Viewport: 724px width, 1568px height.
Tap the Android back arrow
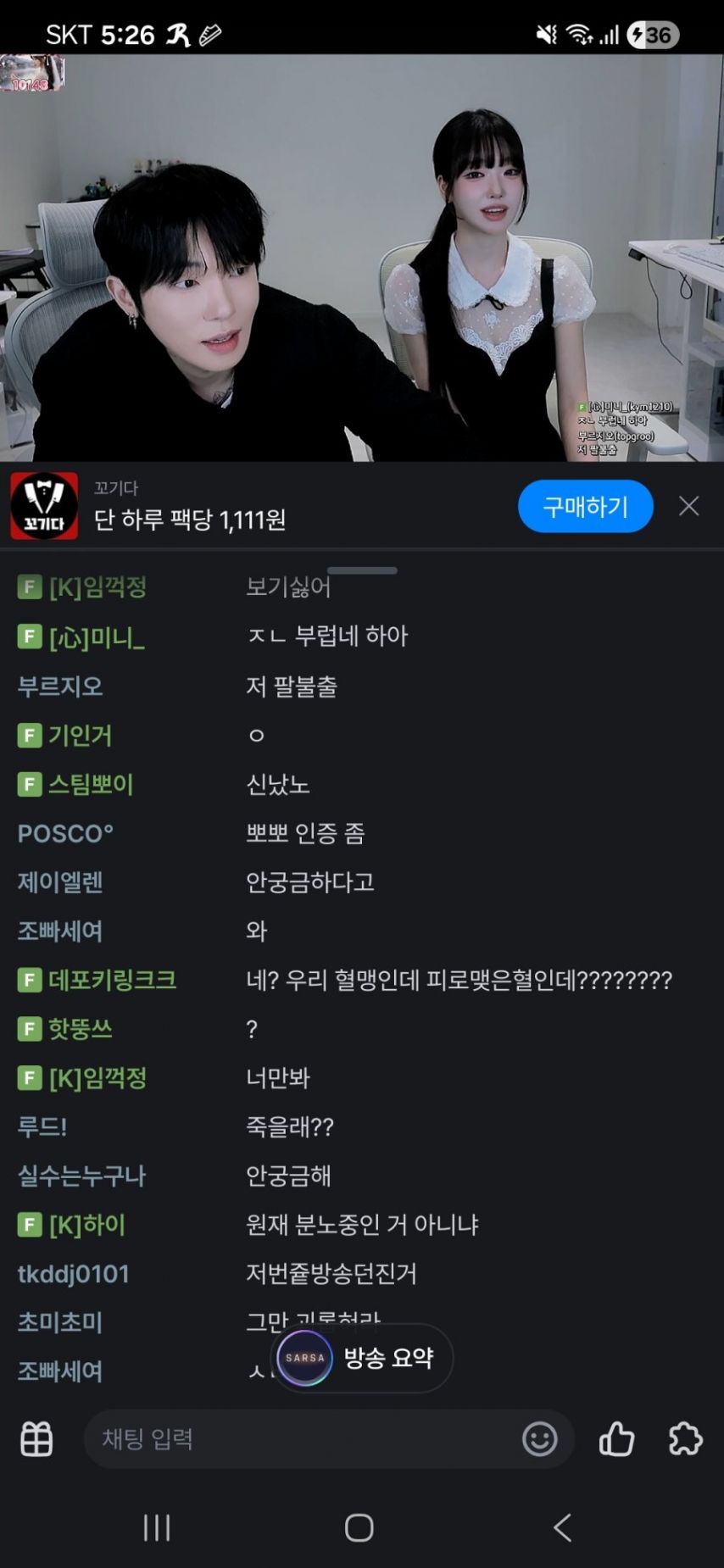pyautogui.click(x=562, y=1527)
